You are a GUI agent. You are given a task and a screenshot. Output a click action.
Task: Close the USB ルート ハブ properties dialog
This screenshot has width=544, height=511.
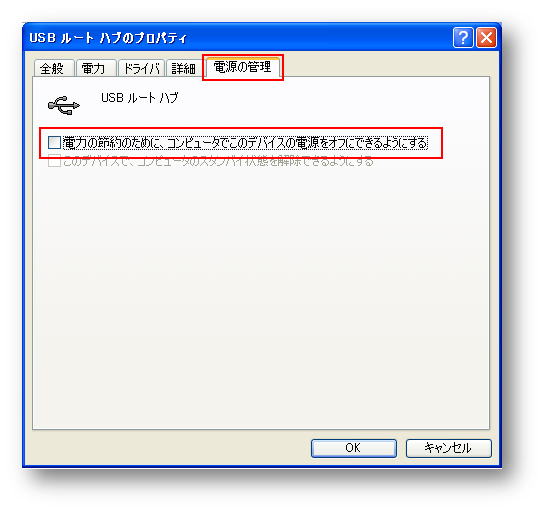486,37
